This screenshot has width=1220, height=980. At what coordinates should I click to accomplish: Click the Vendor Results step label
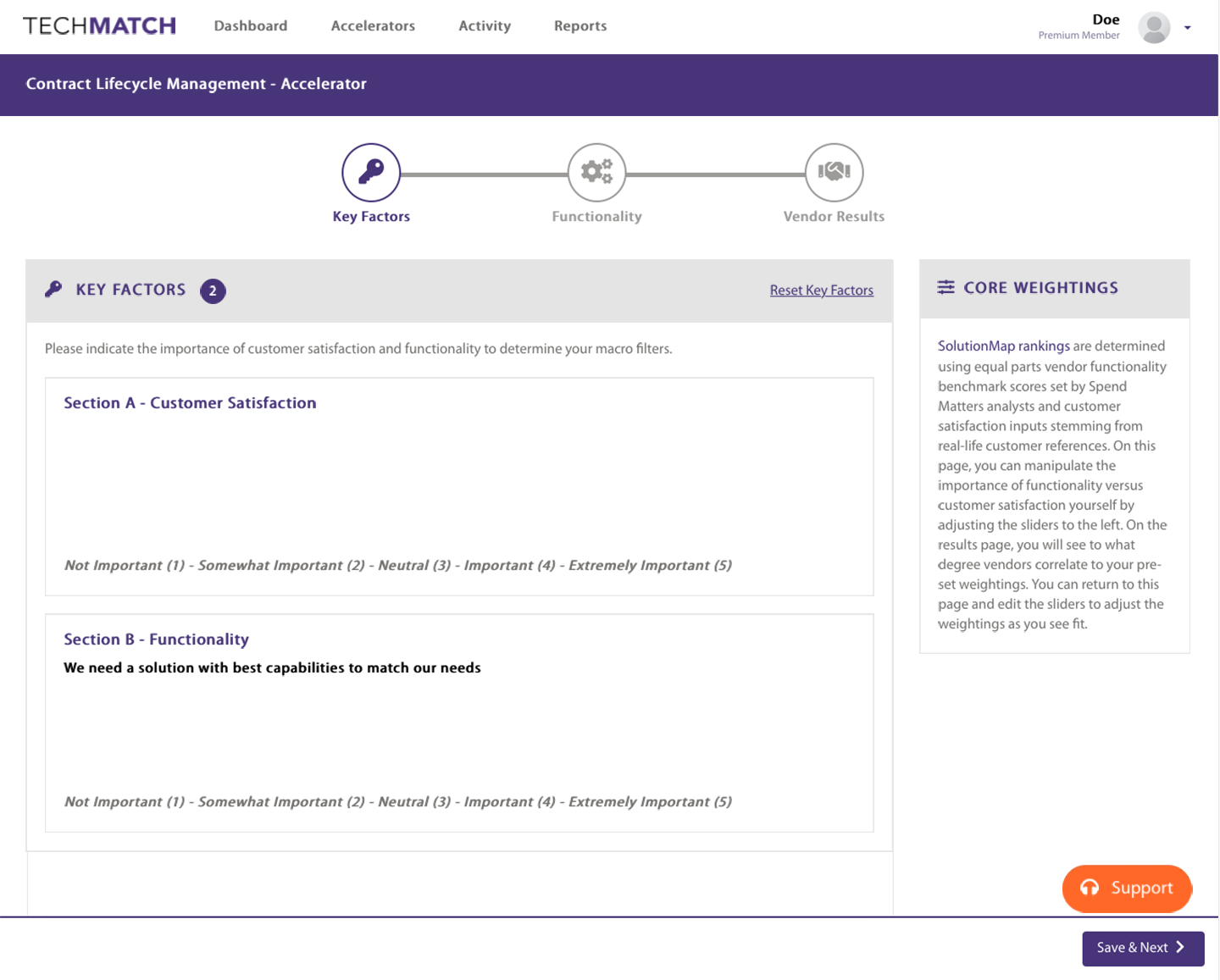834,217
